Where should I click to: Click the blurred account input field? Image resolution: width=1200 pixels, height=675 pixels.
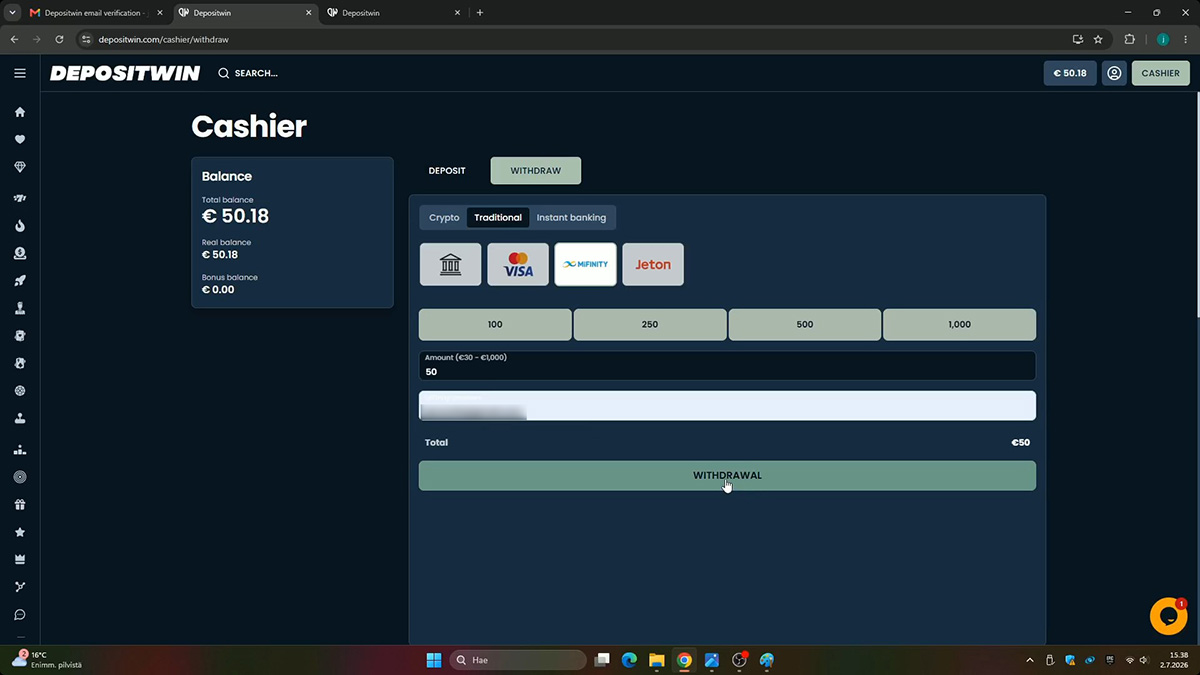[x=727, y=406]
